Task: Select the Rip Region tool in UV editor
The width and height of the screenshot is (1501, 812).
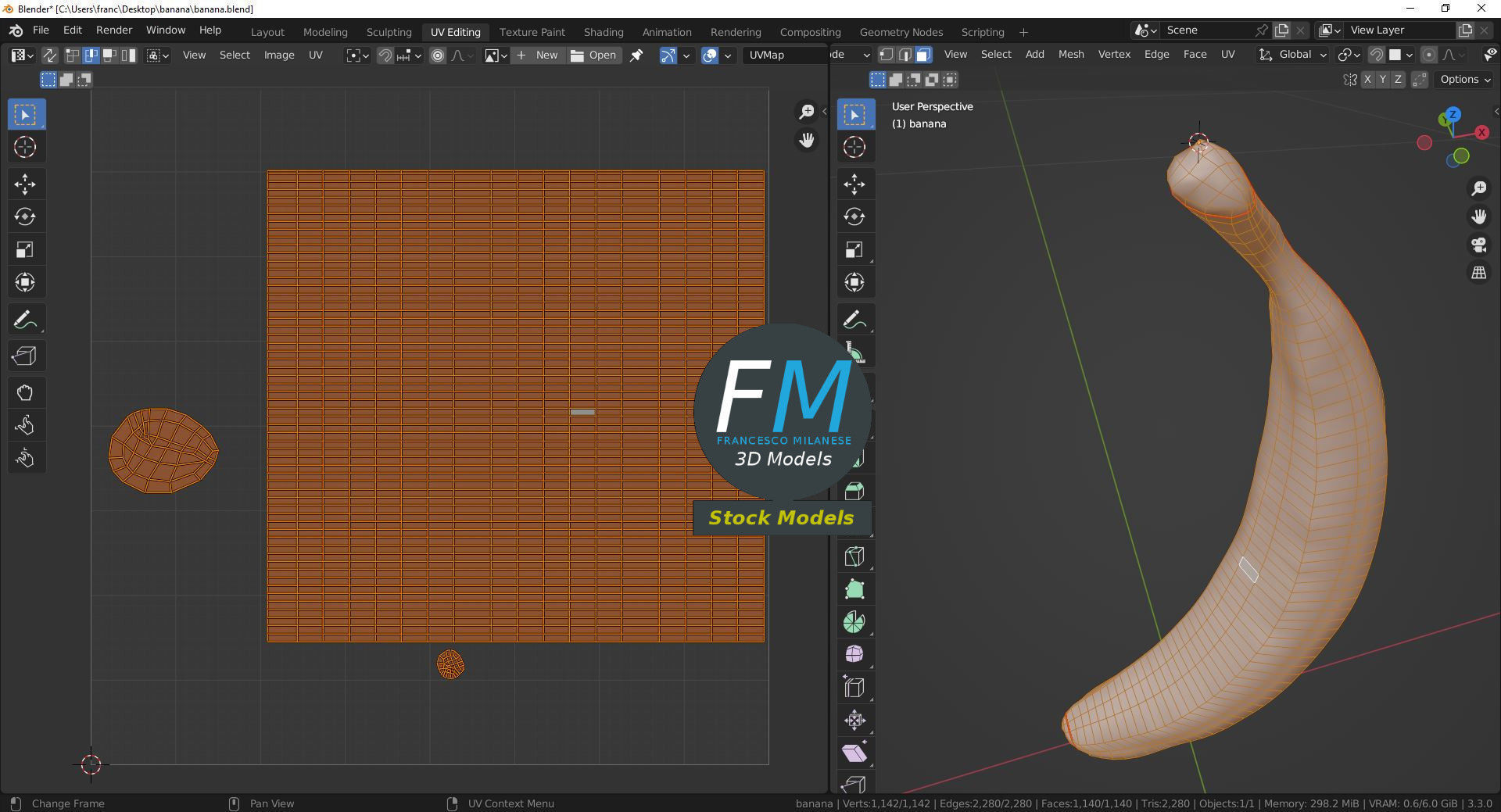Action: coord(25,356)
